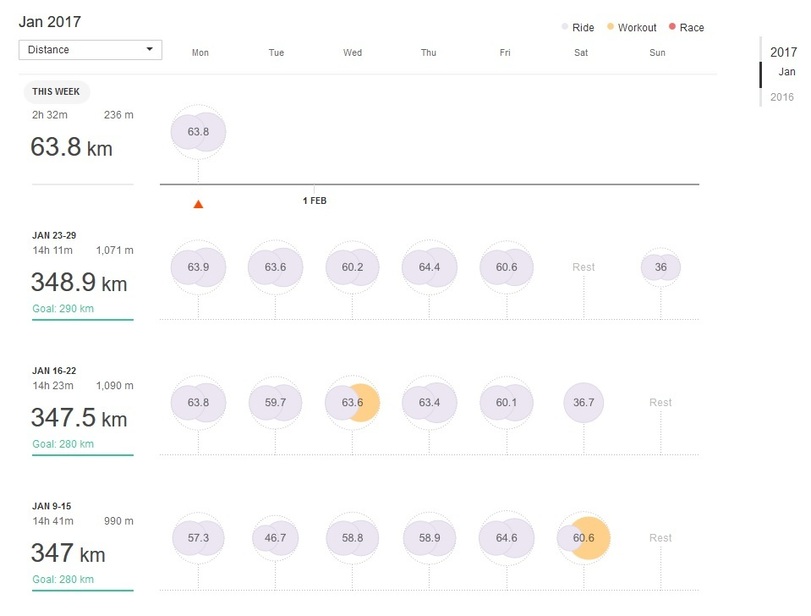This screenshot has height=616, width=811.
Task: Open the 64.4 km Thursday ride bubble
Action: click(x=428, y=267)
